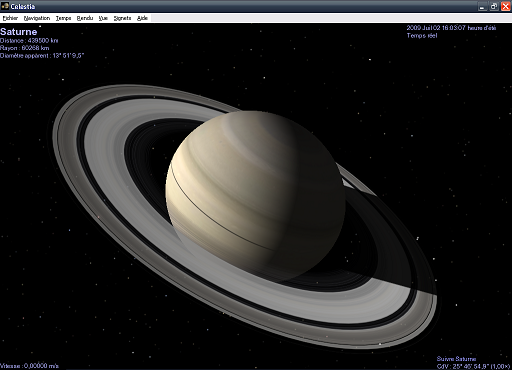This screenshot has height=370, width=512.
Task: Open the Vue menu
Action: point(103,18)
